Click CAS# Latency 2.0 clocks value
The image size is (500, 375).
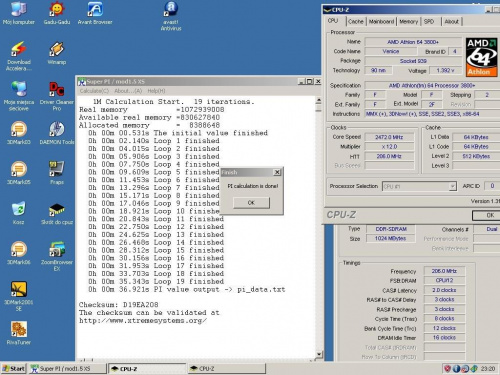click(x=444, y=290)
